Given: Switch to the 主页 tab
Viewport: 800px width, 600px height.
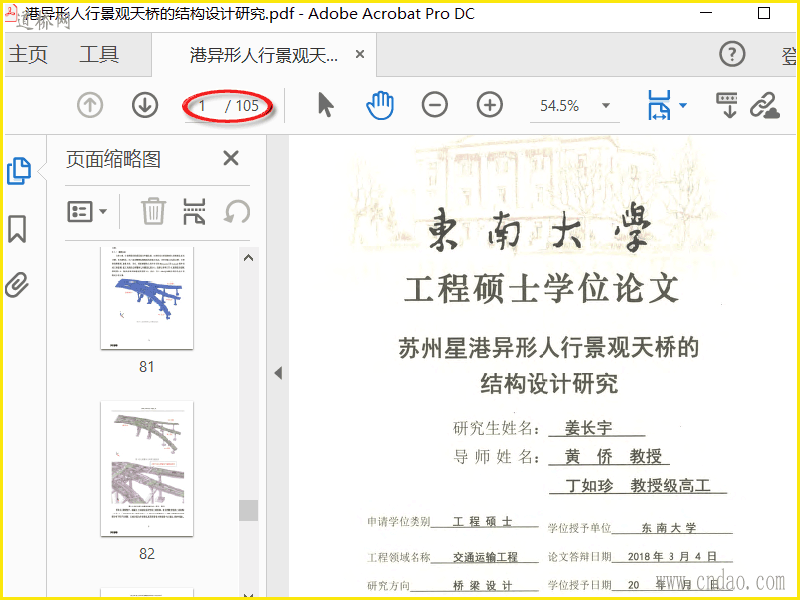Looking at the screenshot, I should (28, 54).
